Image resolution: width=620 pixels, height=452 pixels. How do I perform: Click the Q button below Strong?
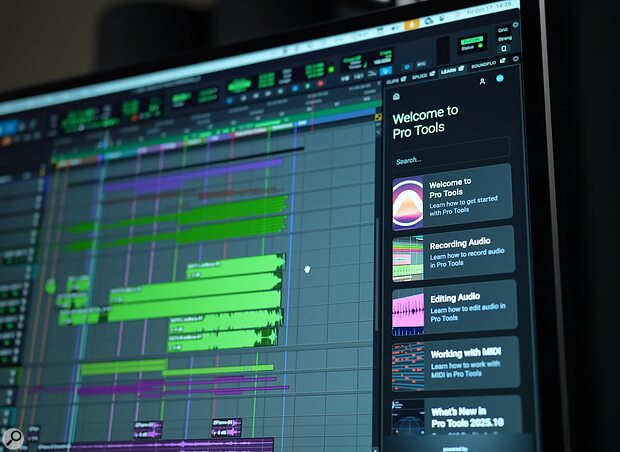[504, 49]
